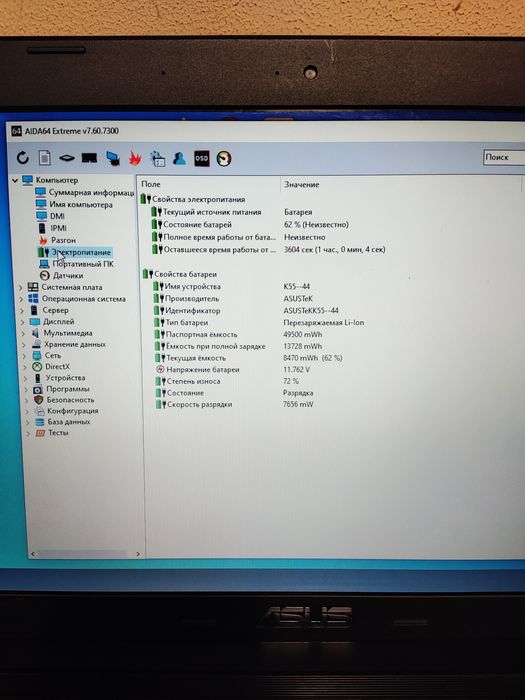Click in the Поиск search field
Screen dimensions: 525x700
pos(504,157)
